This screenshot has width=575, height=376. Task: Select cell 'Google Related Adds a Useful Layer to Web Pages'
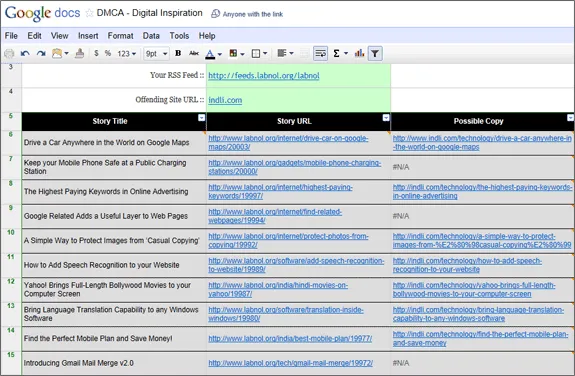[x=114, y=216]
